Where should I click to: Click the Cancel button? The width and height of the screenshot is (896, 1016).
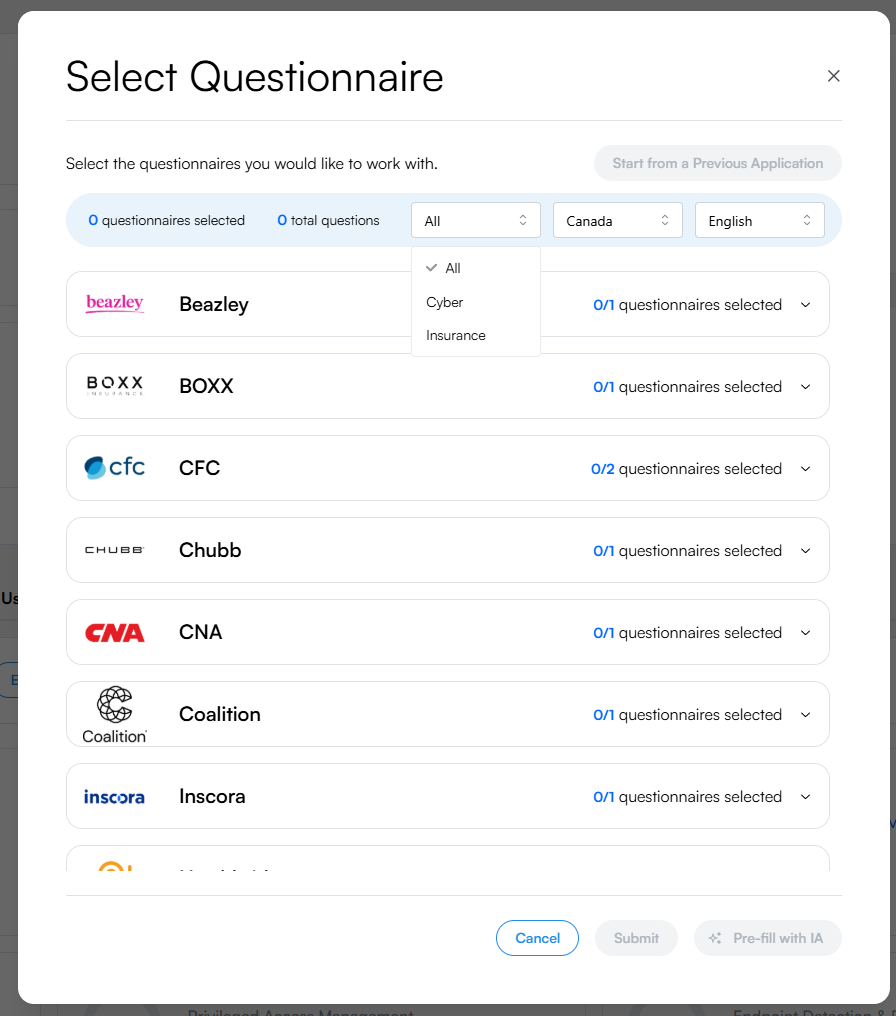tap(537, 938)
